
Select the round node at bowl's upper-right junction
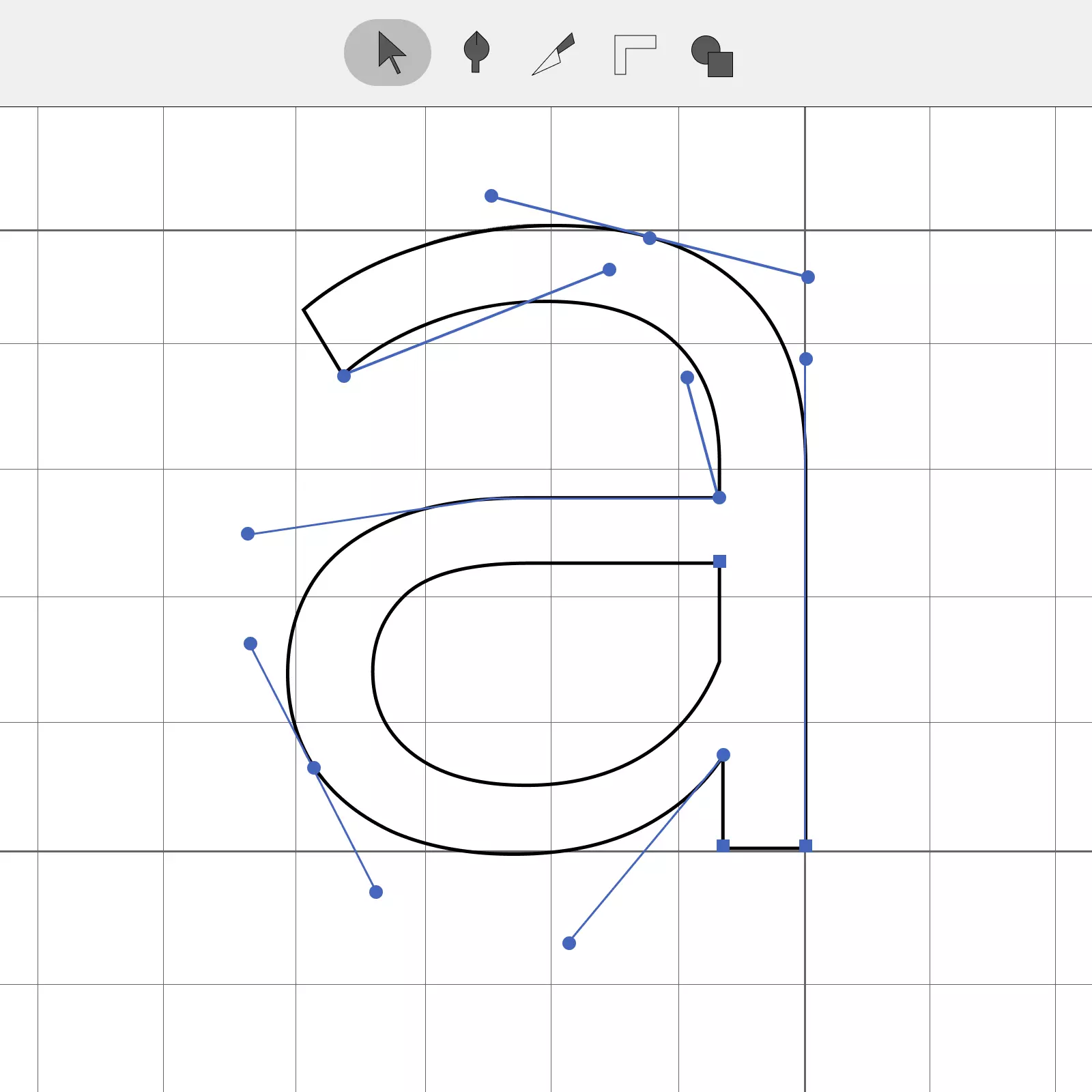[x=719, y=498]
